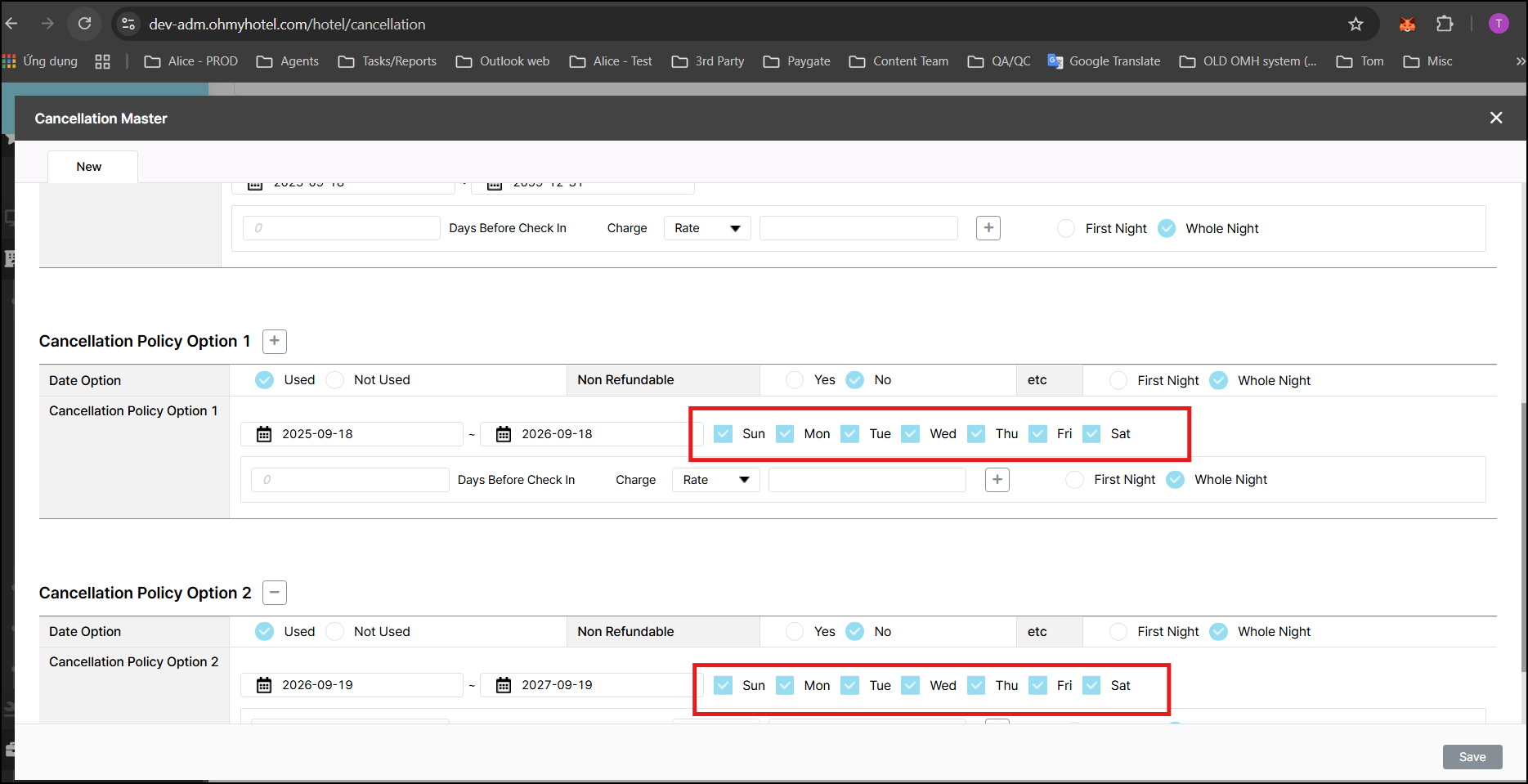The image size is (1528, 784).
Task: Click Days Before Check In field, Option 1
Action: pos(350,480)
